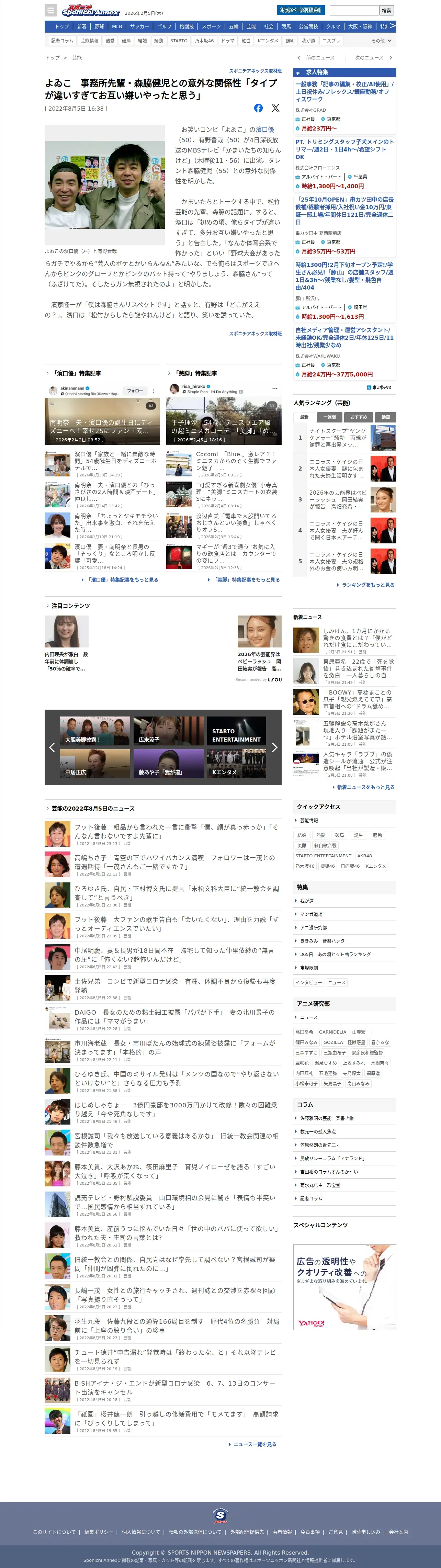441x1568 pixels.
Task: Expand その他 category dropdown
Action: click(381, 41)
